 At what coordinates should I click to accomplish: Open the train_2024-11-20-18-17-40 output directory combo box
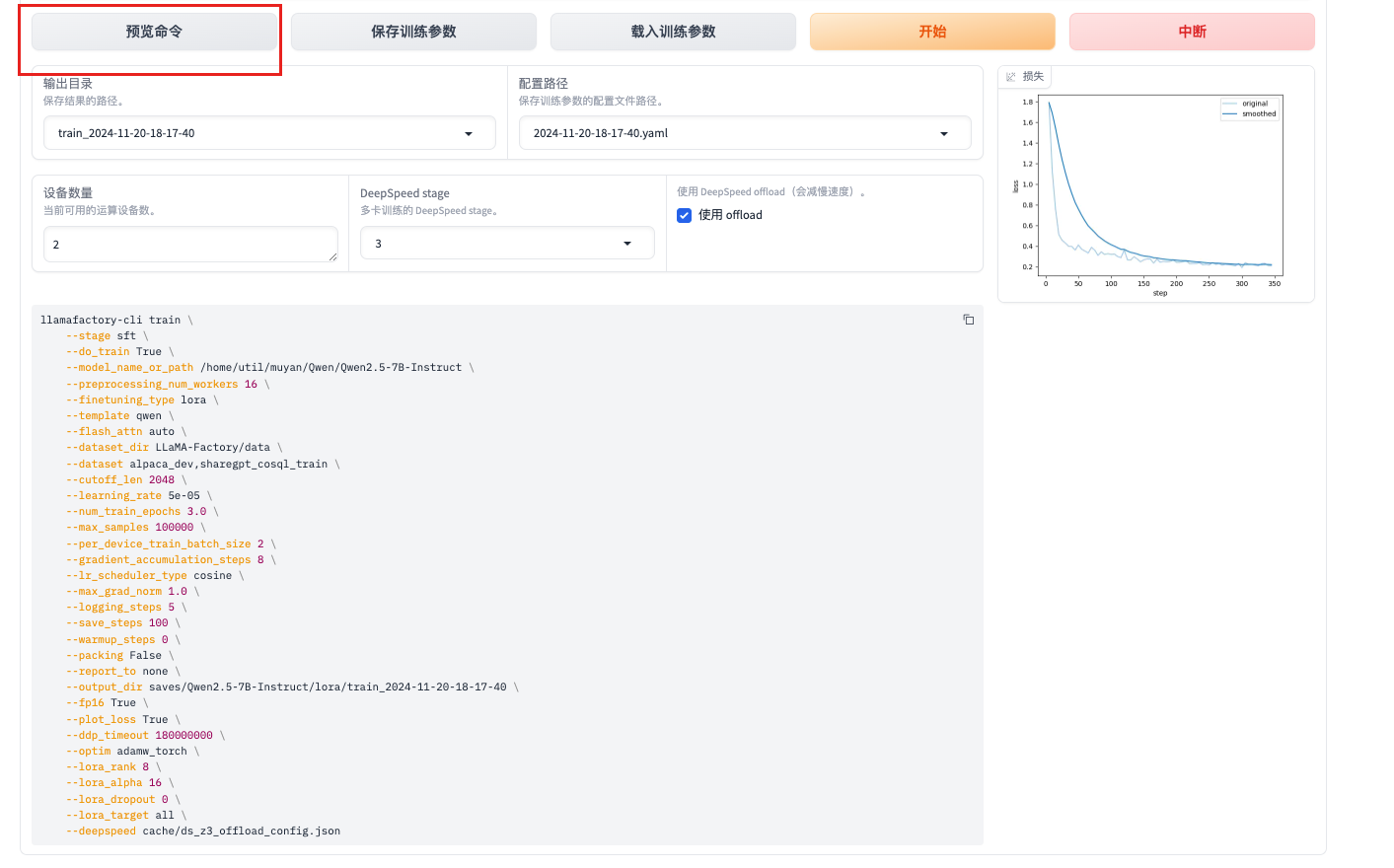point(257,133)
